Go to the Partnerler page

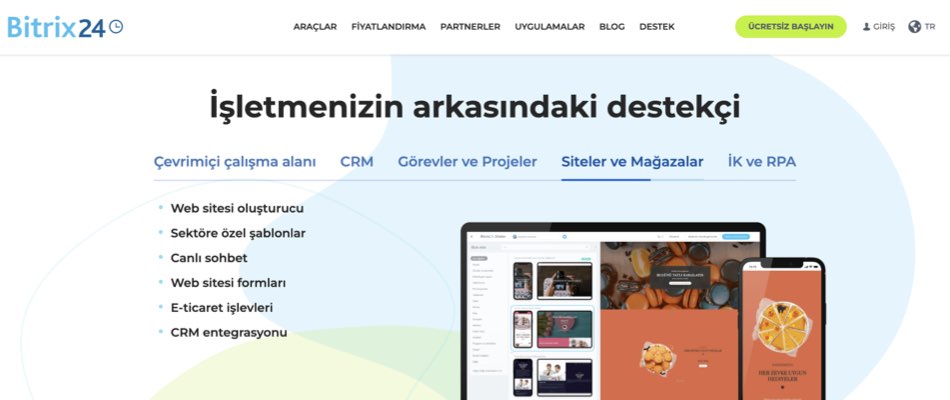tap(470, 27)
